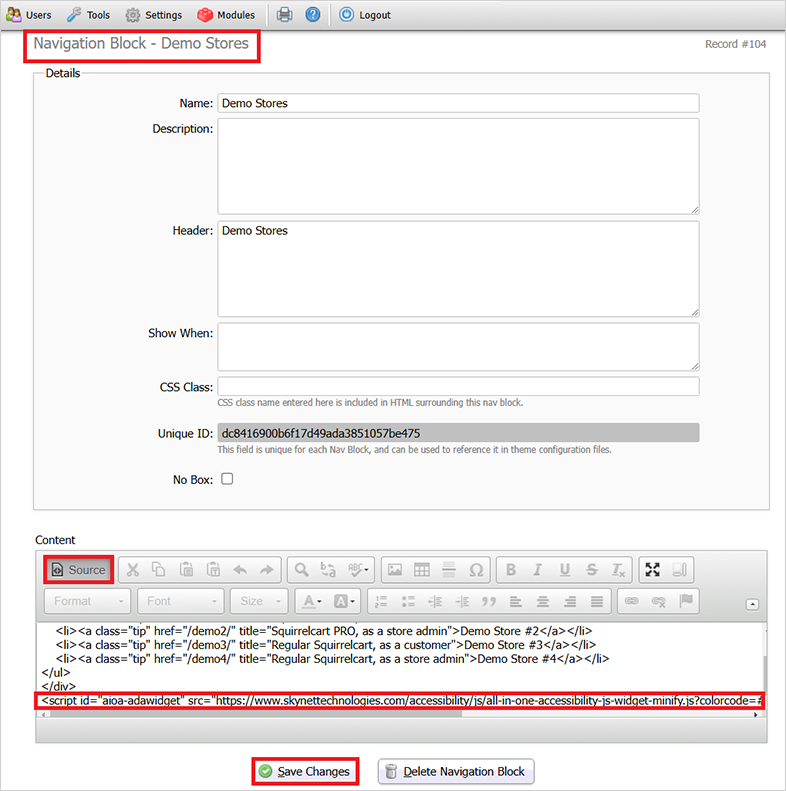Click the printer icon in top toolbar
The width and height of the screenshot is (786, 791).
pyautogui.click(x=285, y=15)
